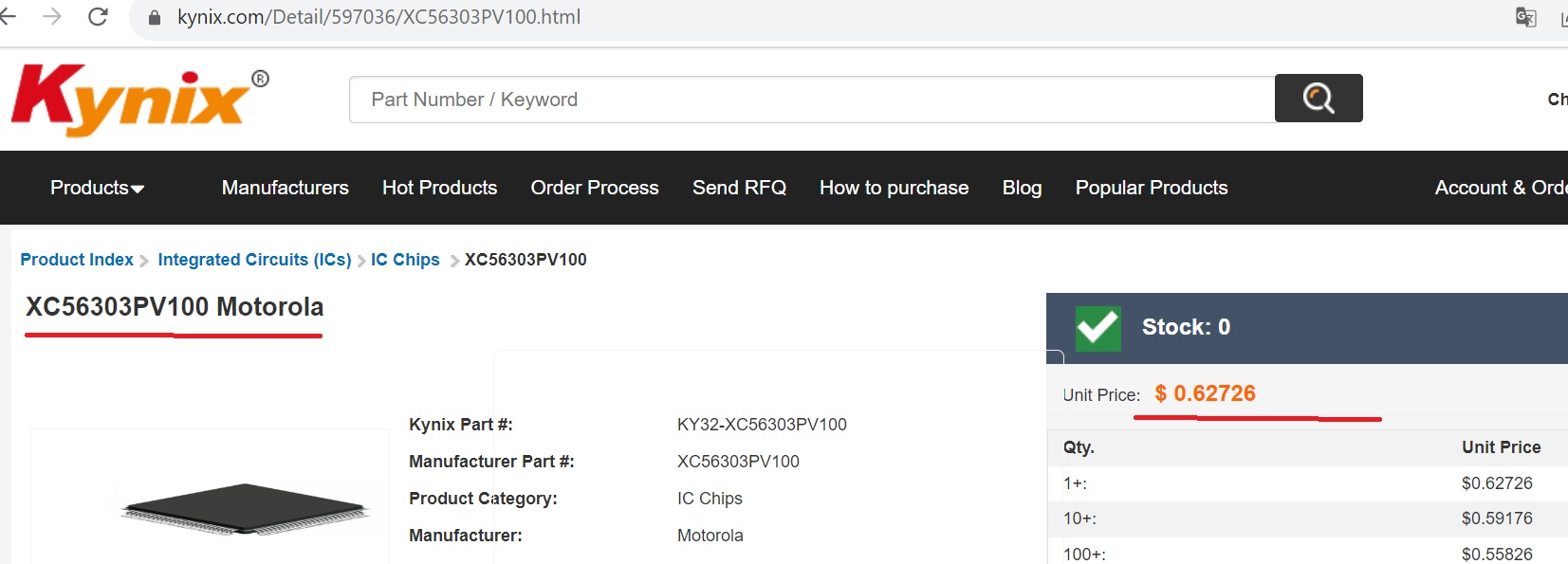Follow the Integrated Circuits (ICs) breadcrumb
The image size is (1568, 564).
(254, 260)
